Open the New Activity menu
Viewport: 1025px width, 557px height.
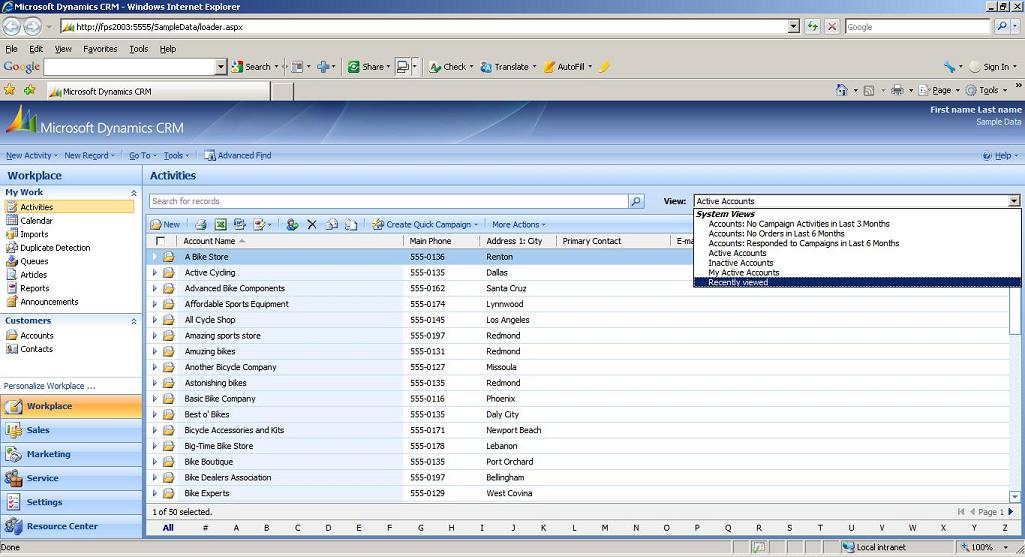(31, 156)
